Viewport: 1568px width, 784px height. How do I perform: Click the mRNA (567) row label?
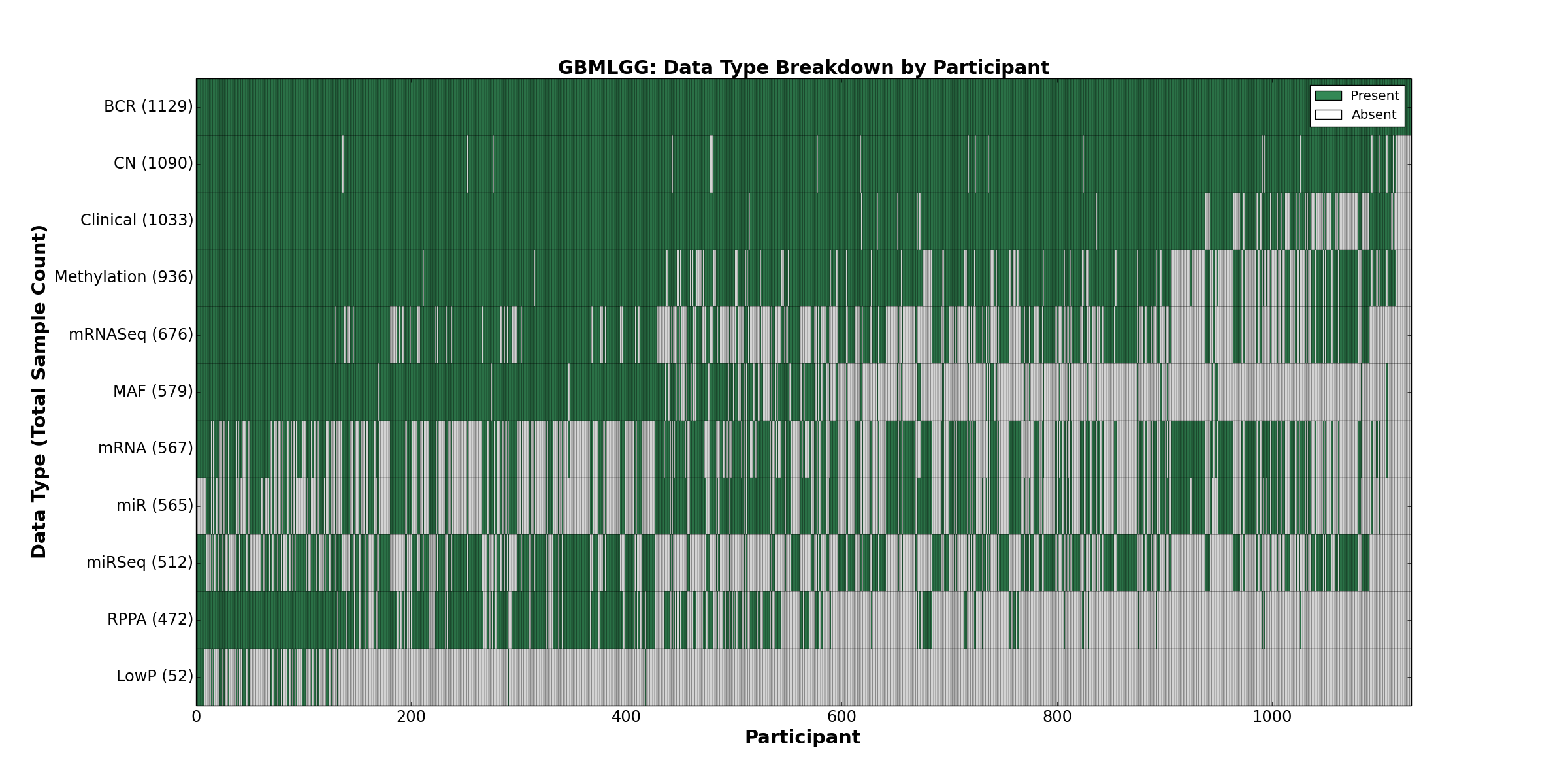pyautogui.click(x=145, y=448)
